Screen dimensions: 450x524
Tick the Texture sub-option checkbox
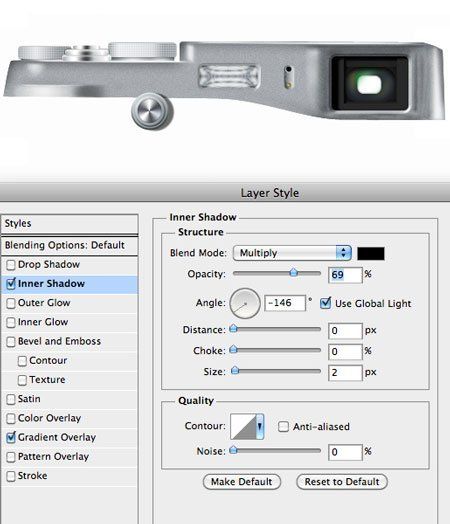coord(22,380)
